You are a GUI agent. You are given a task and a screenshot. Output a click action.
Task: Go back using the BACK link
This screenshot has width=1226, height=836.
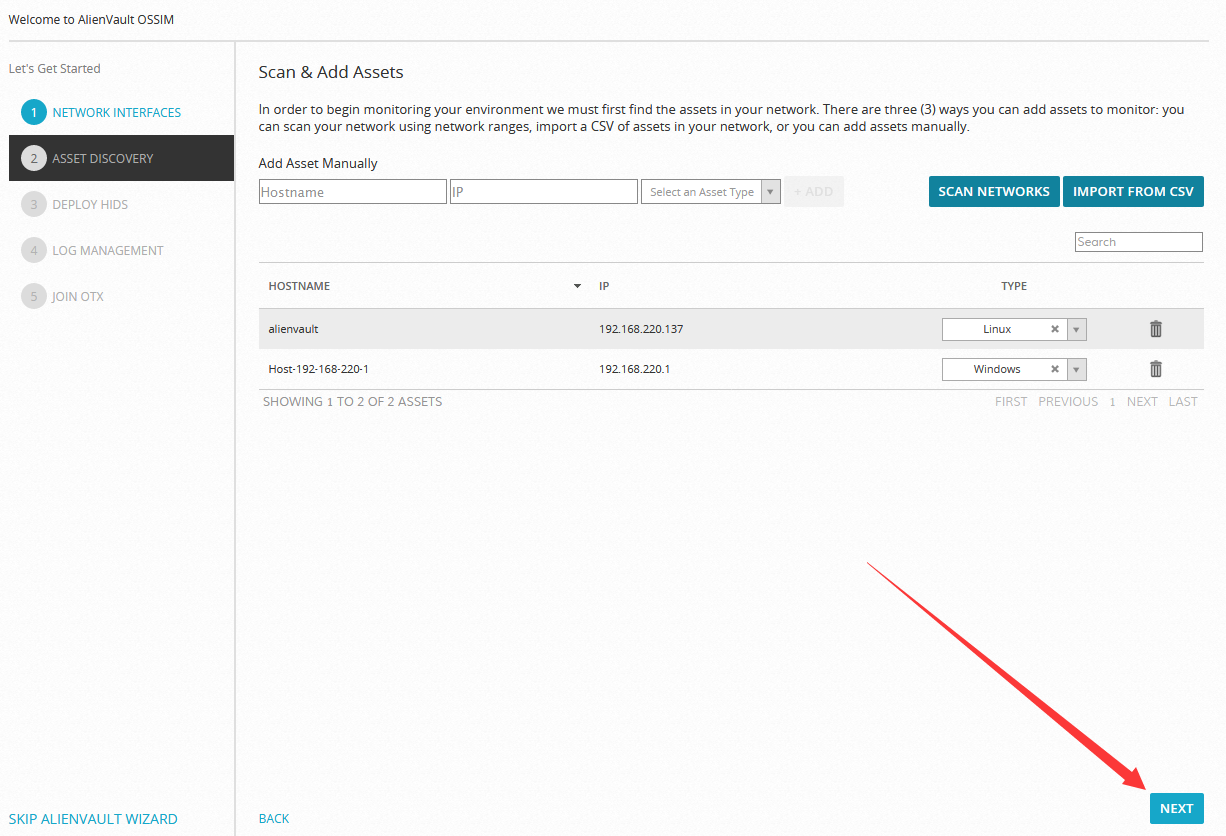(274, 818)
